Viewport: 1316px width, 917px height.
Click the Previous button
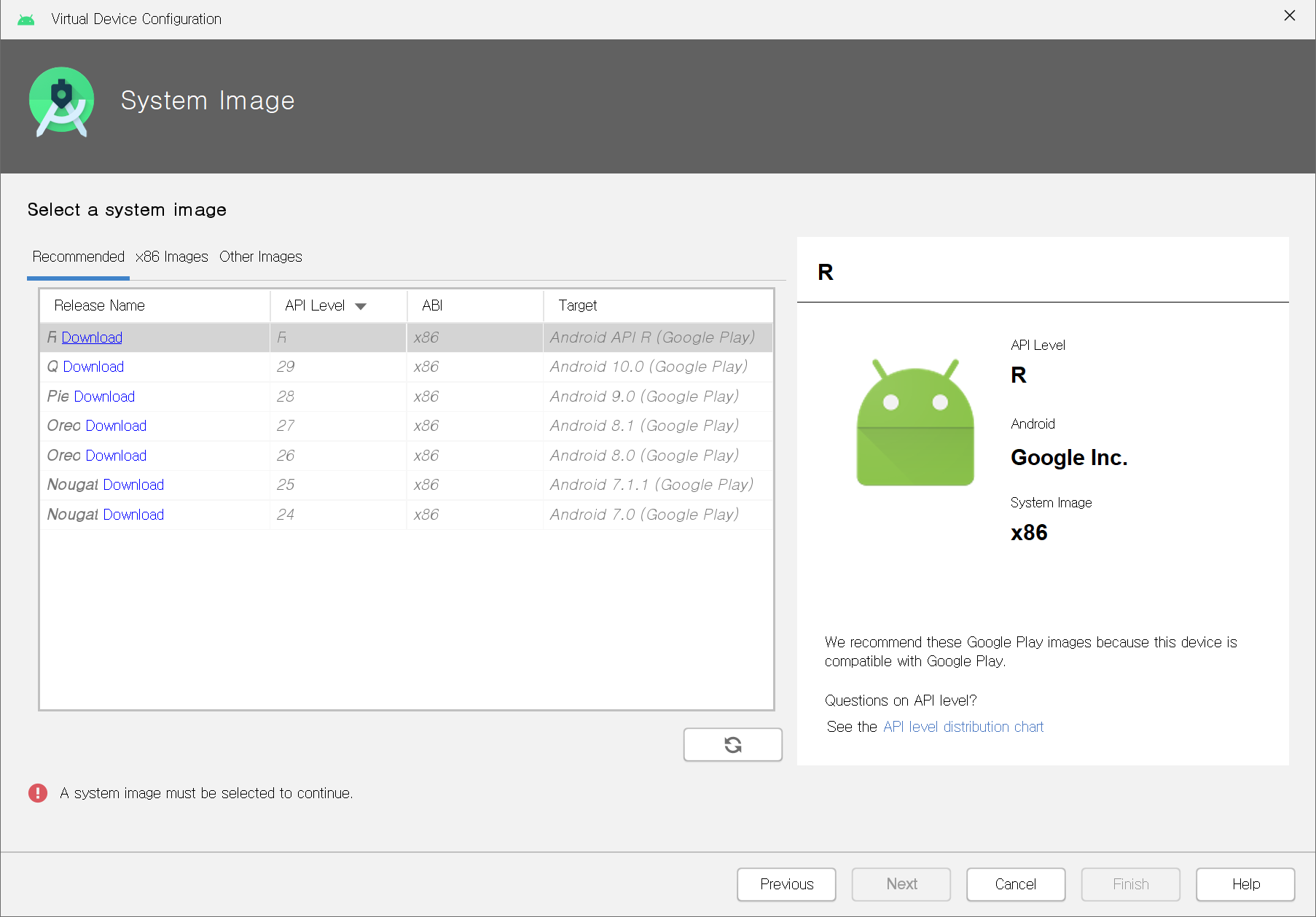pos(786,884)
